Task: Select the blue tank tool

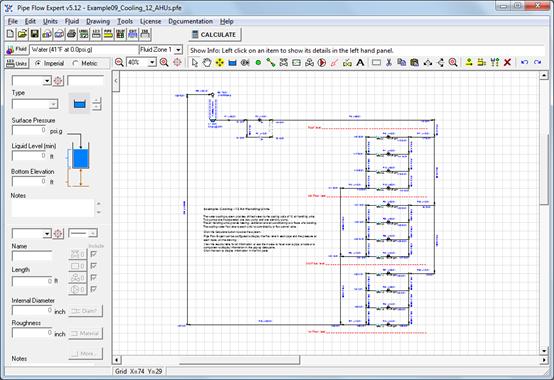Action: pos(232,63)
